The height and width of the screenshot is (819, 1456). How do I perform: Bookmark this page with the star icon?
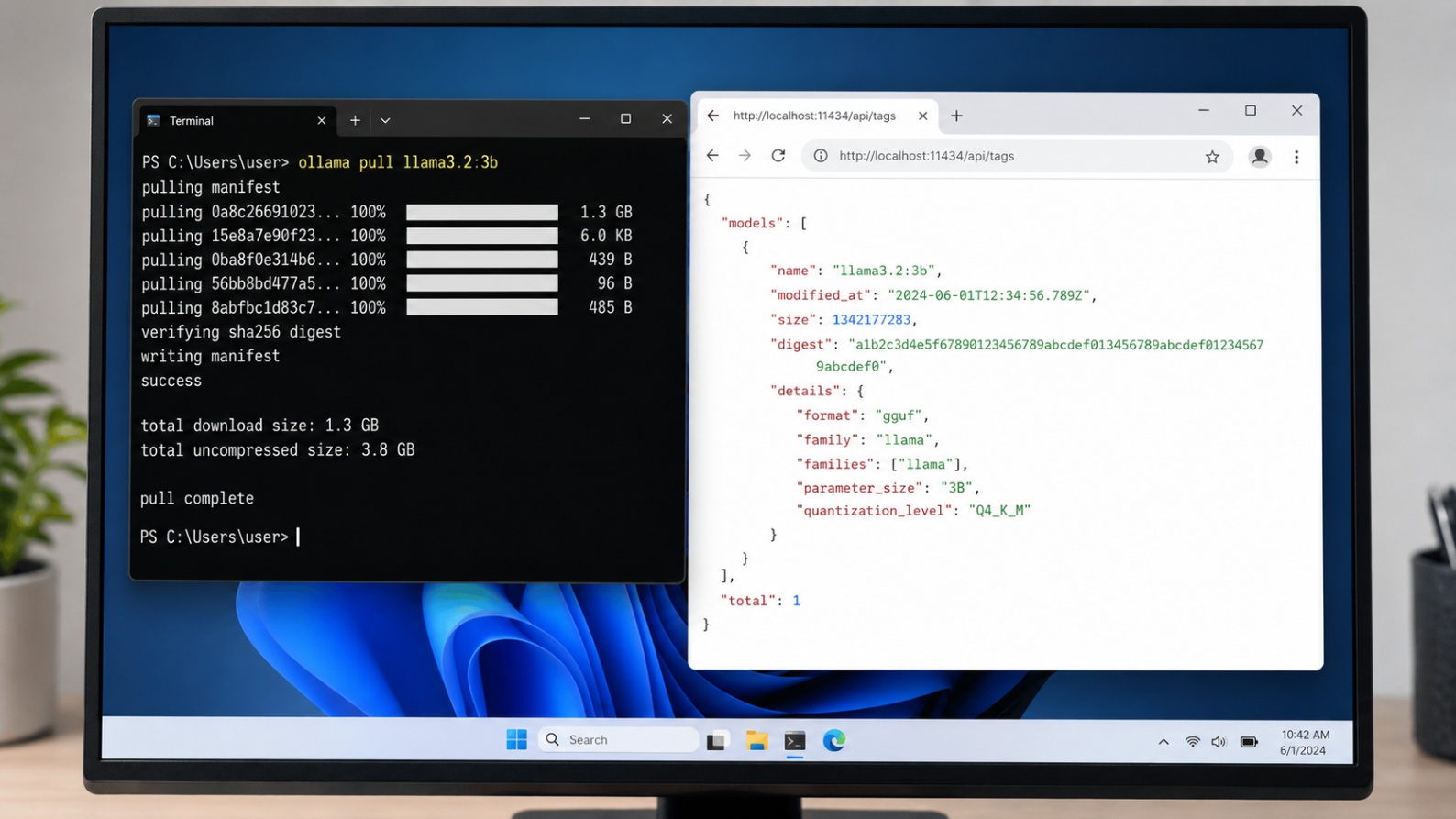(x=1212, y=157)
